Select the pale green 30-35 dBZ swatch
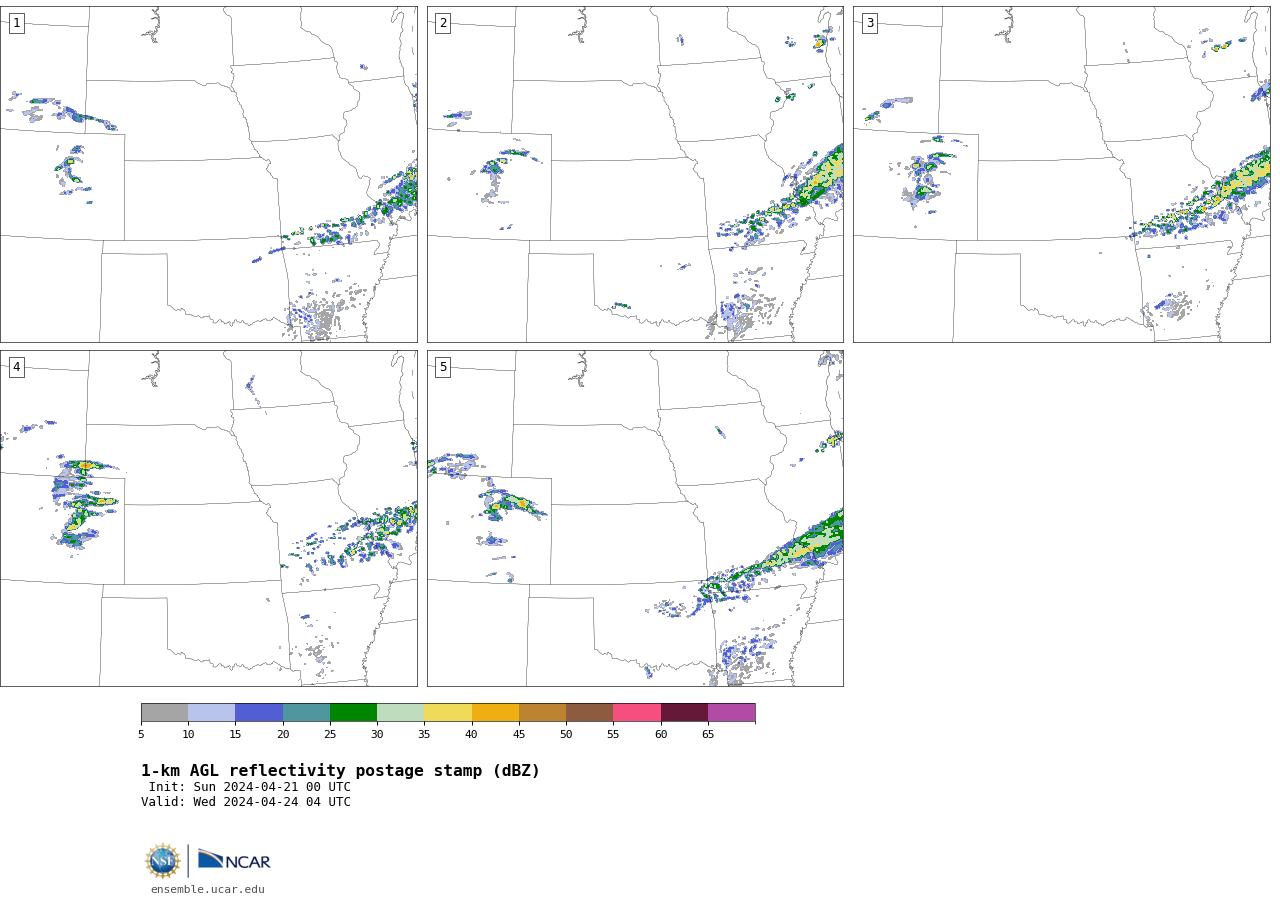1280x901 pixels. (x=400, y=712)
